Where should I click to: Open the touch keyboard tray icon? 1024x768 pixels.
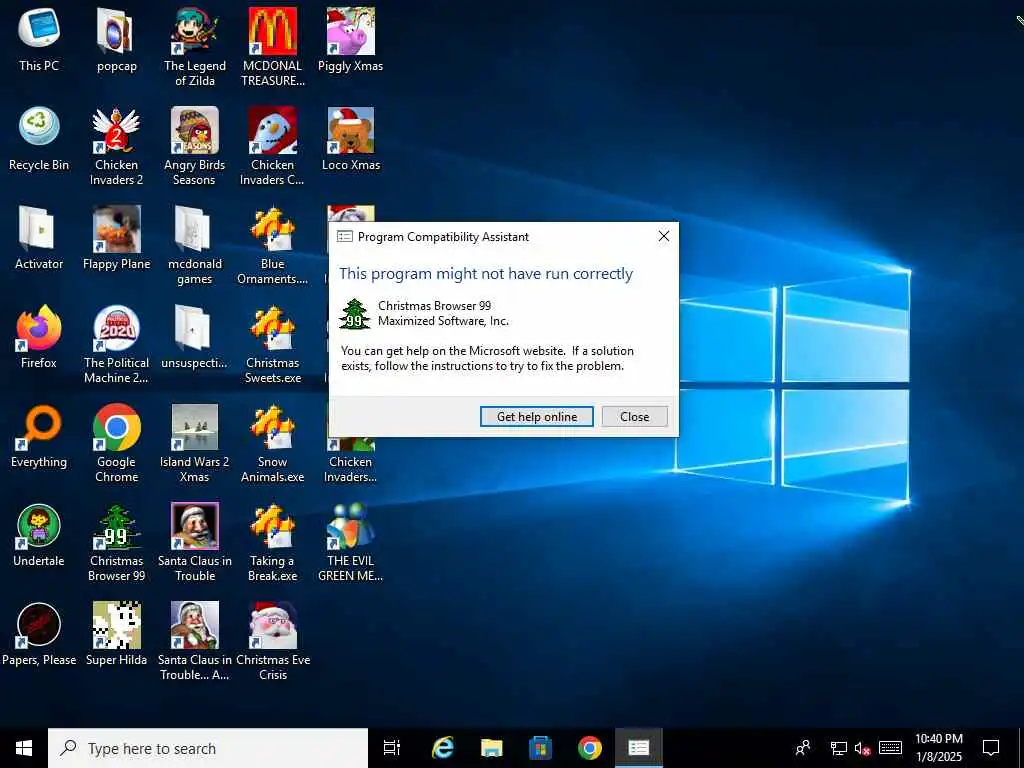890,748
